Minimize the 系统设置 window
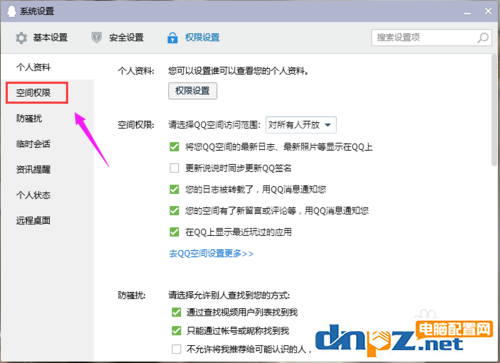This screenshot has width=500, height=363. tap(468, 12)
